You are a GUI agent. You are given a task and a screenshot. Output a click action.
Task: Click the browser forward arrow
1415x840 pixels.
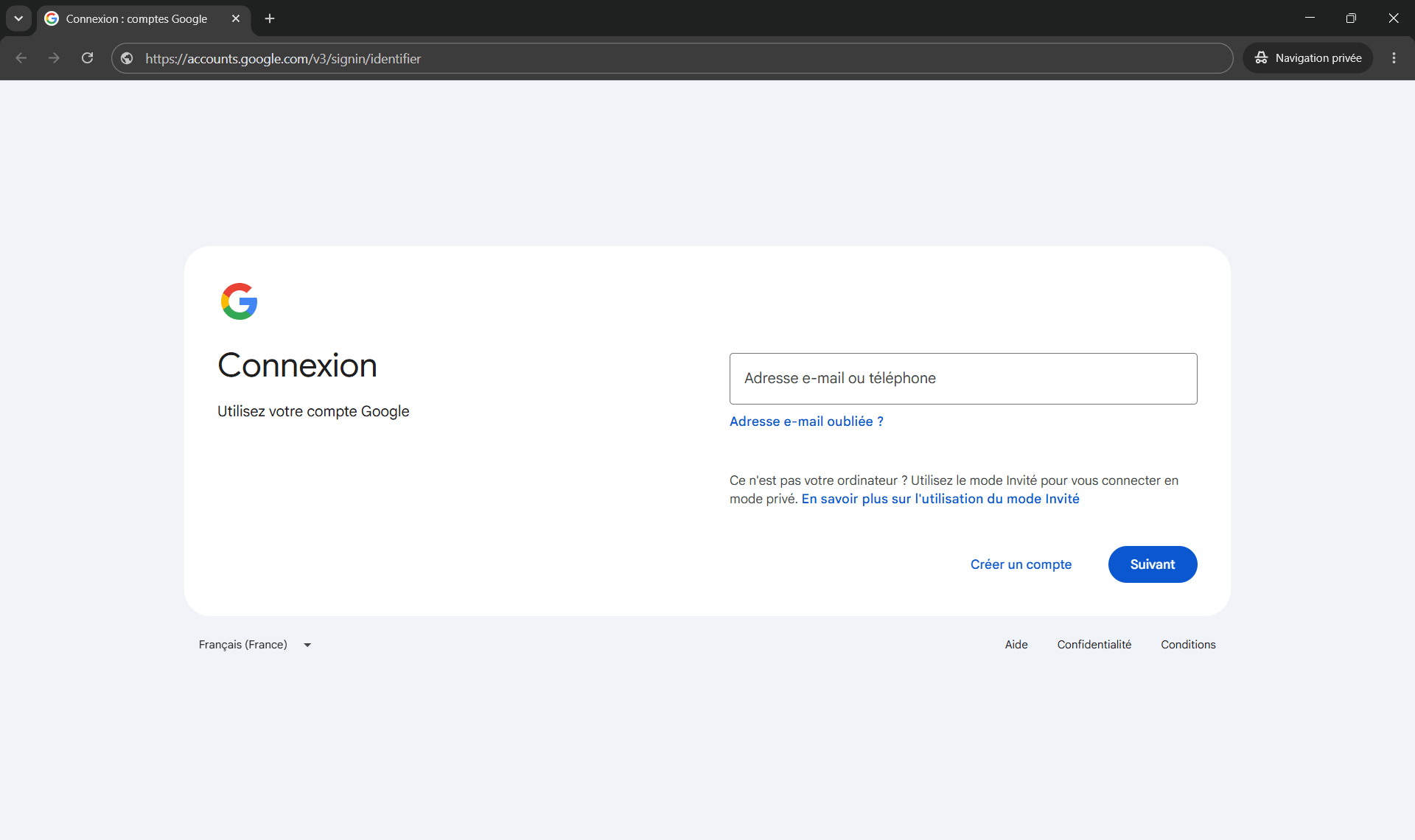pos(54,58)
